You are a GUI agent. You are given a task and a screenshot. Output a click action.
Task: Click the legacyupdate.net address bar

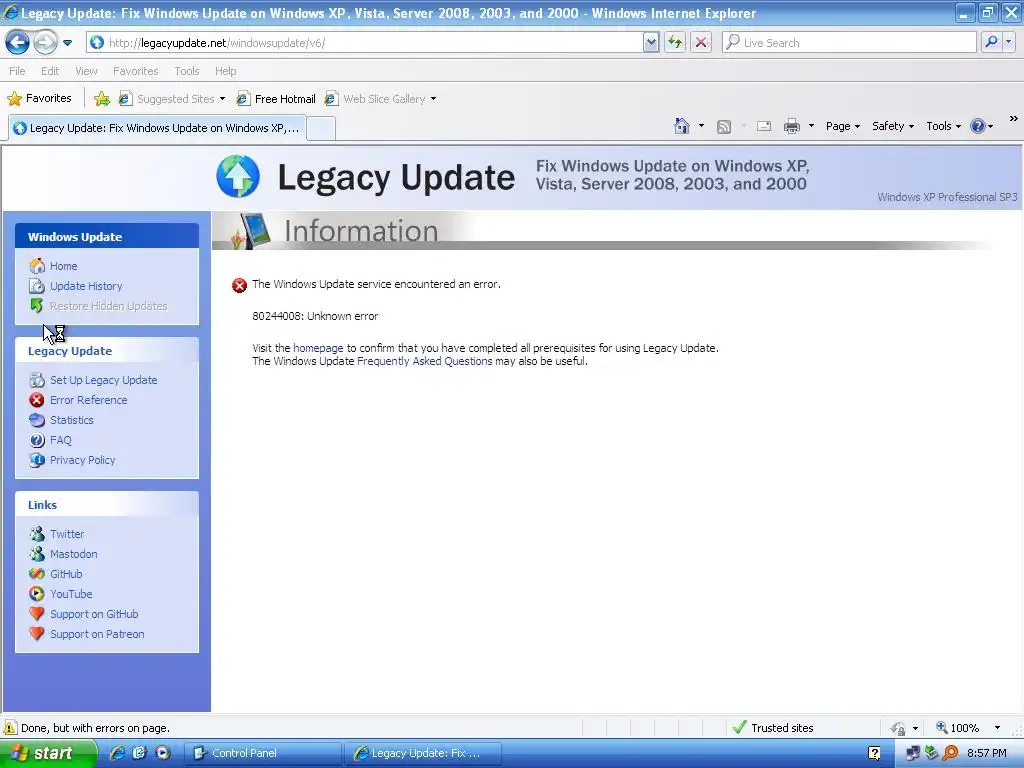pos(364,43)
